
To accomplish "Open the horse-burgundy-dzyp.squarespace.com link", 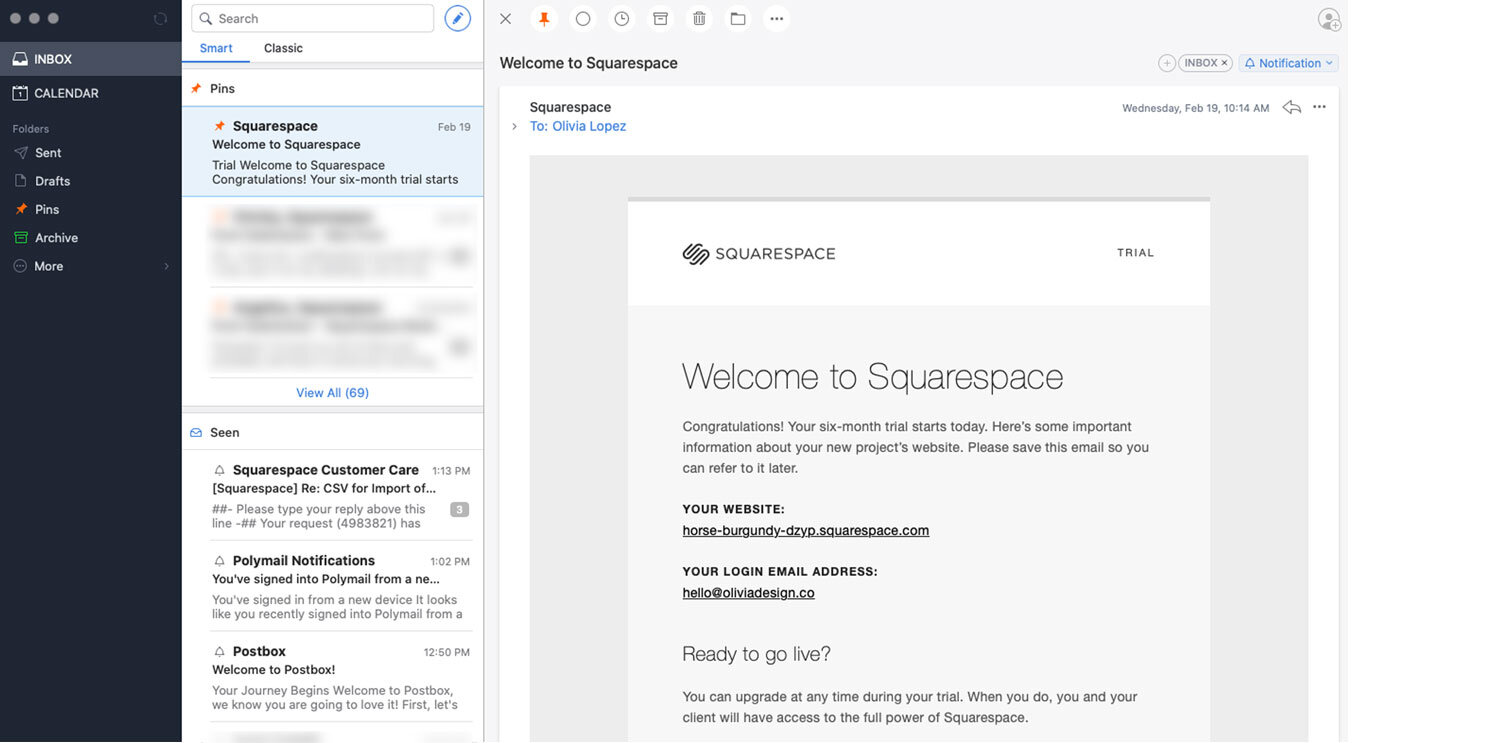I will click(805, 531).
